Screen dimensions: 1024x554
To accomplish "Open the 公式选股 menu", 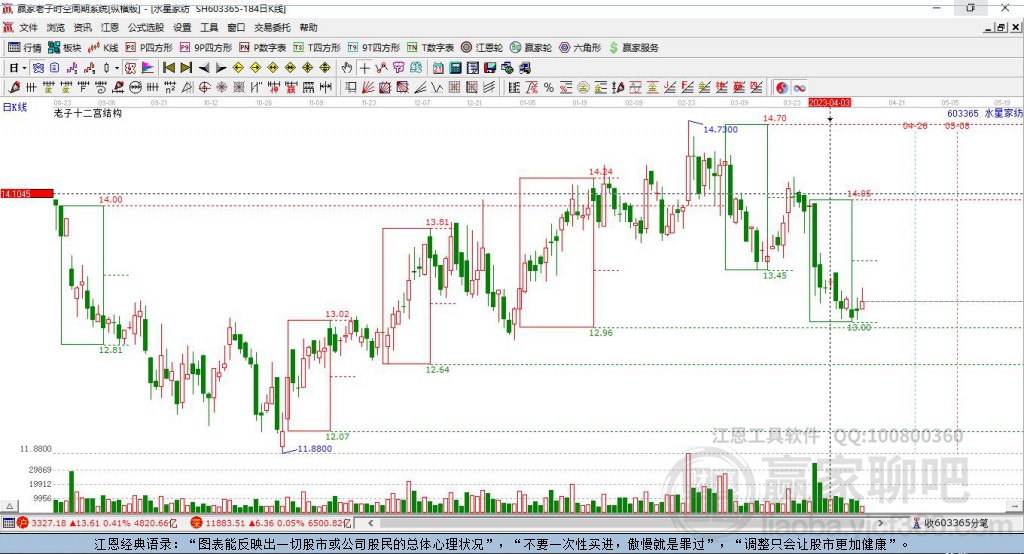I will (146, 27).
